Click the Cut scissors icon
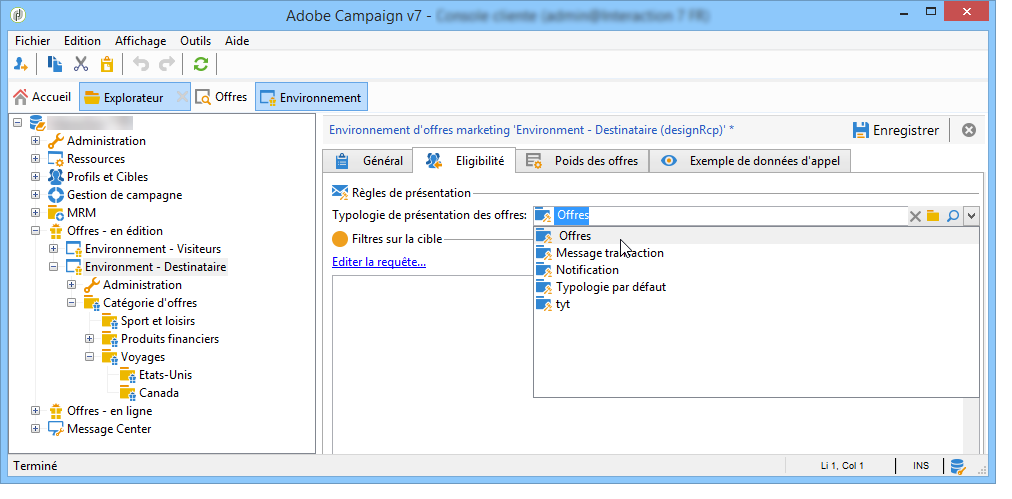The height and width of the screenshot is (499, 1012). click(x=81, y=64)
